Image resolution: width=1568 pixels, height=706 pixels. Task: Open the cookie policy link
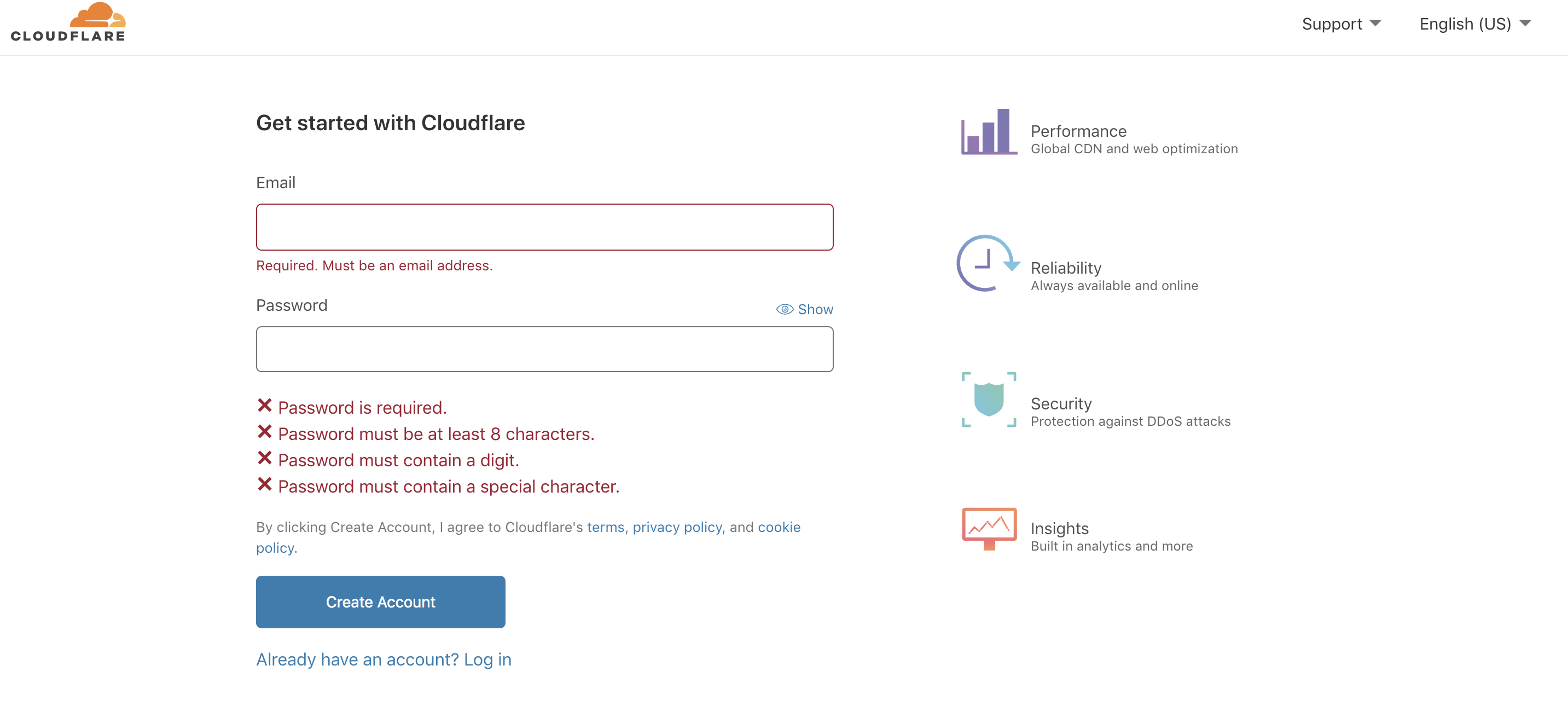[779, 527]
